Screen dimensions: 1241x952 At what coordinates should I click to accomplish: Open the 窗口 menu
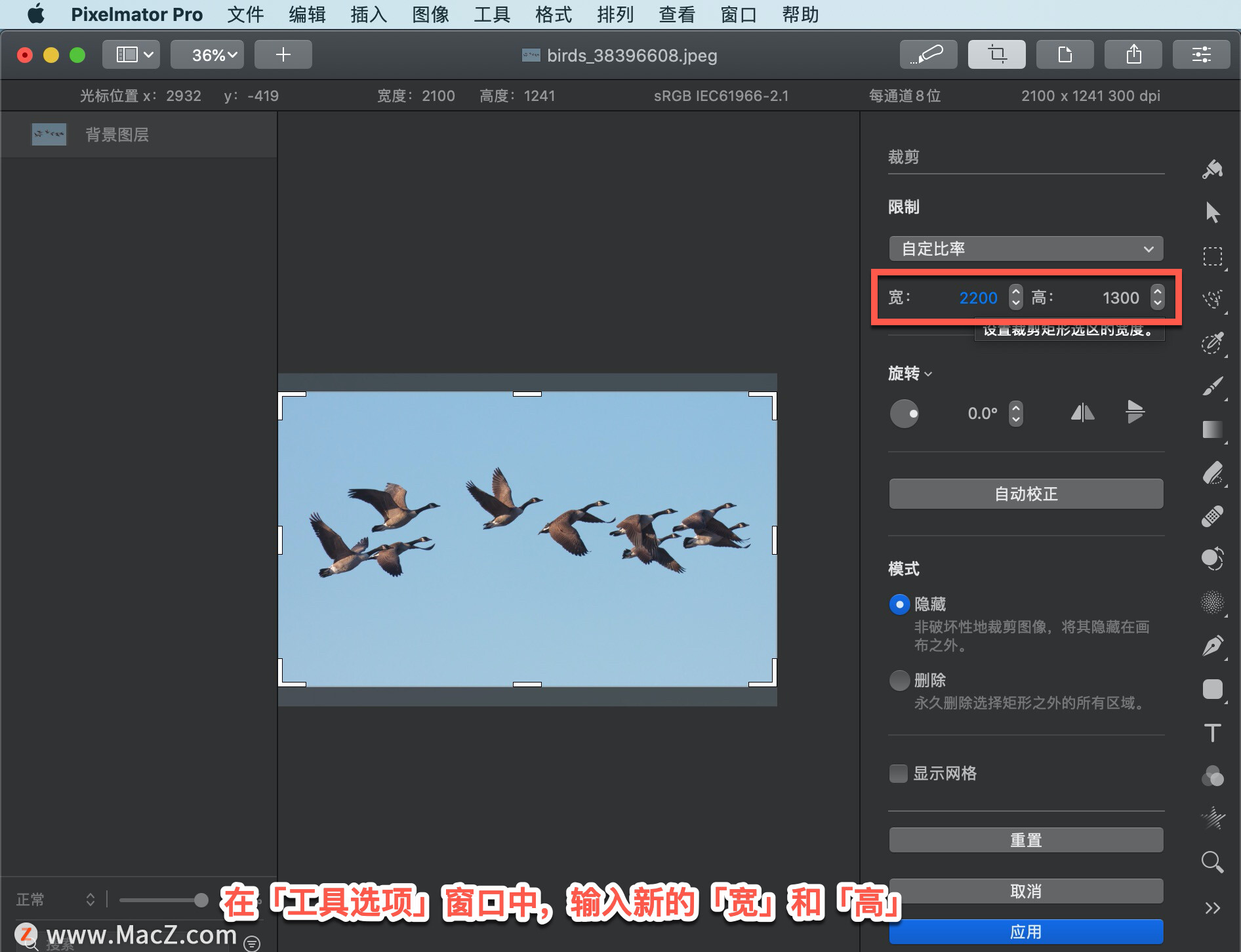739,14
